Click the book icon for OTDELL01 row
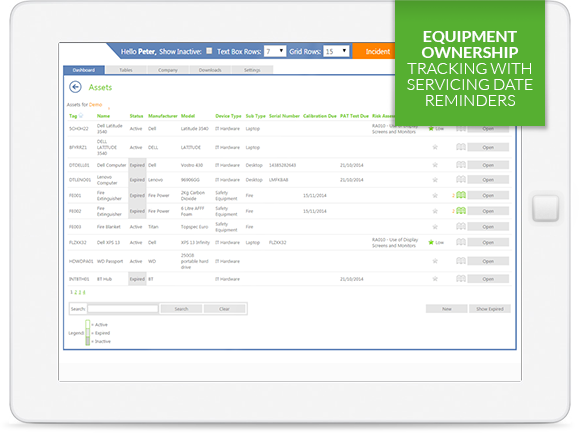579x433 pixels. (461, 165)
